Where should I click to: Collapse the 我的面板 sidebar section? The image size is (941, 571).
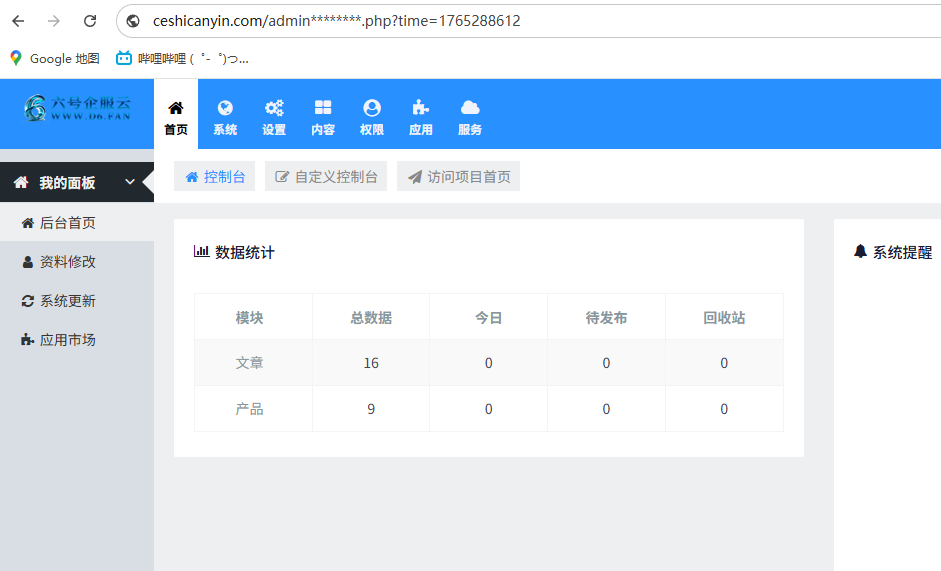coord(67,183)
